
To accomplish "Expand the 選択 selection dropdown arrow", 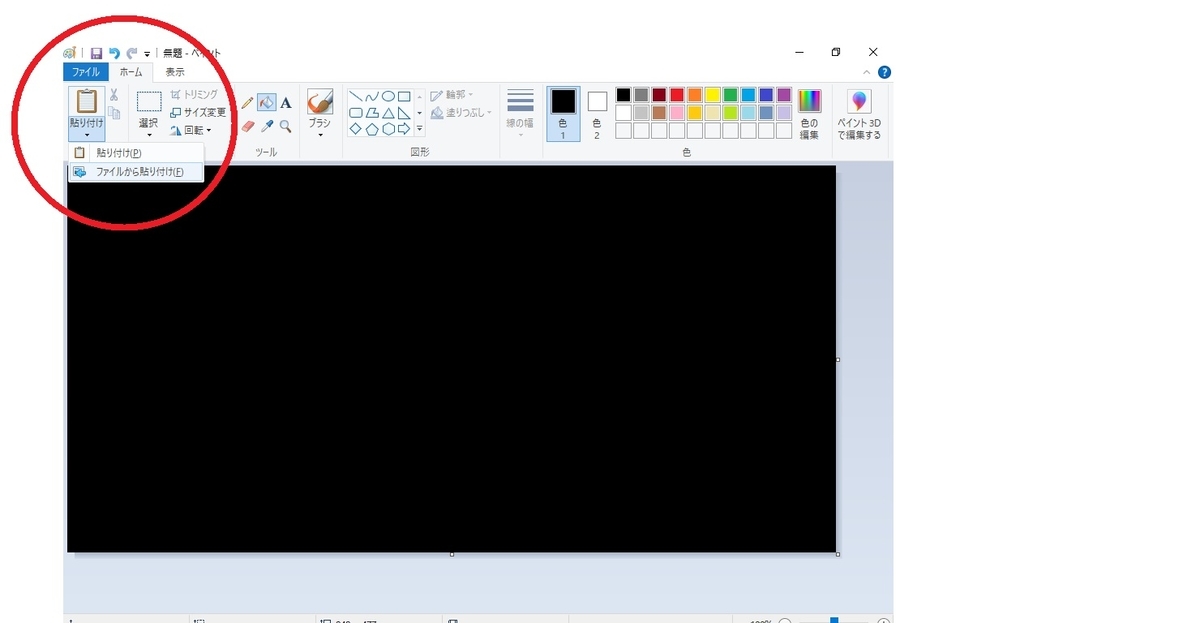I will point(149,135).
